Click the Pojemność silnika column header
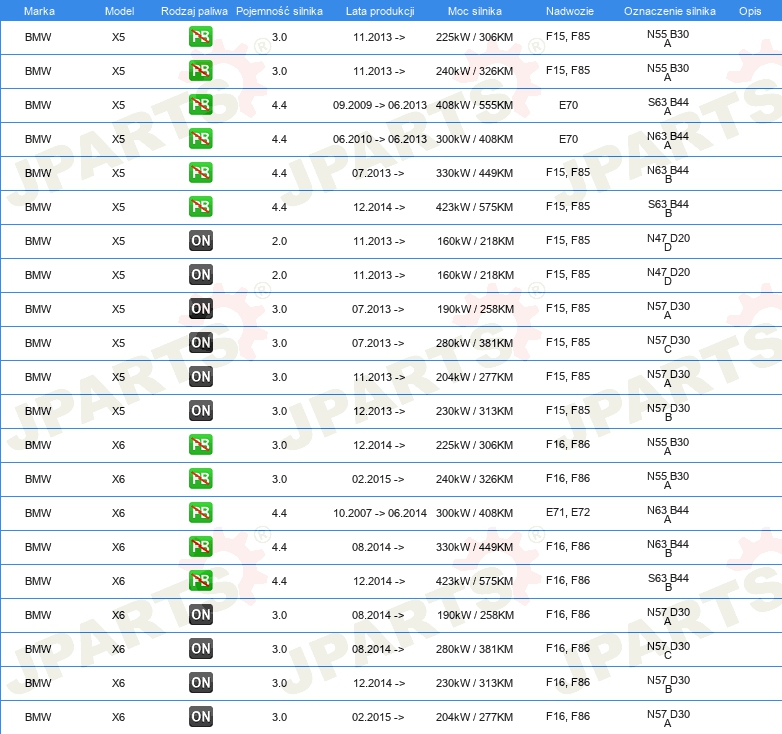The image size is (782, 734). coord(279,11)
